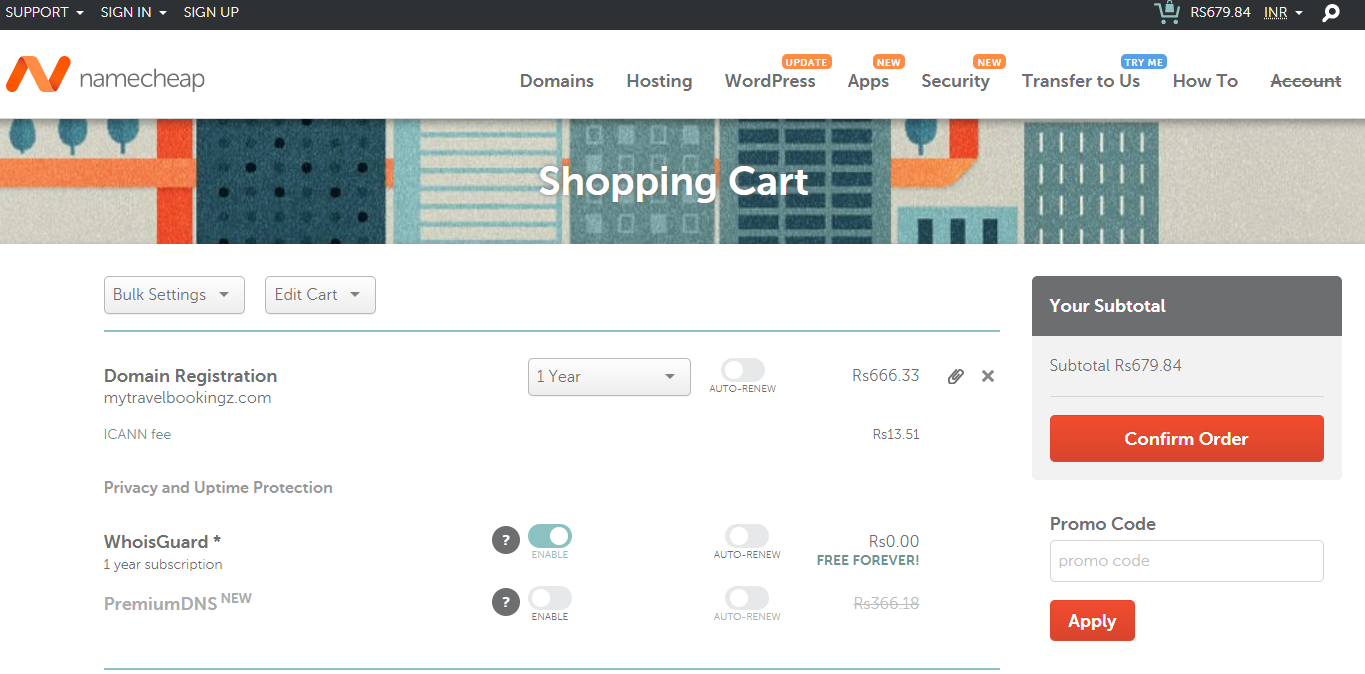The height and width of the screenshot is (674, 1365).
Task: Open the WordPress menu
Action: (x=770, y=81)
